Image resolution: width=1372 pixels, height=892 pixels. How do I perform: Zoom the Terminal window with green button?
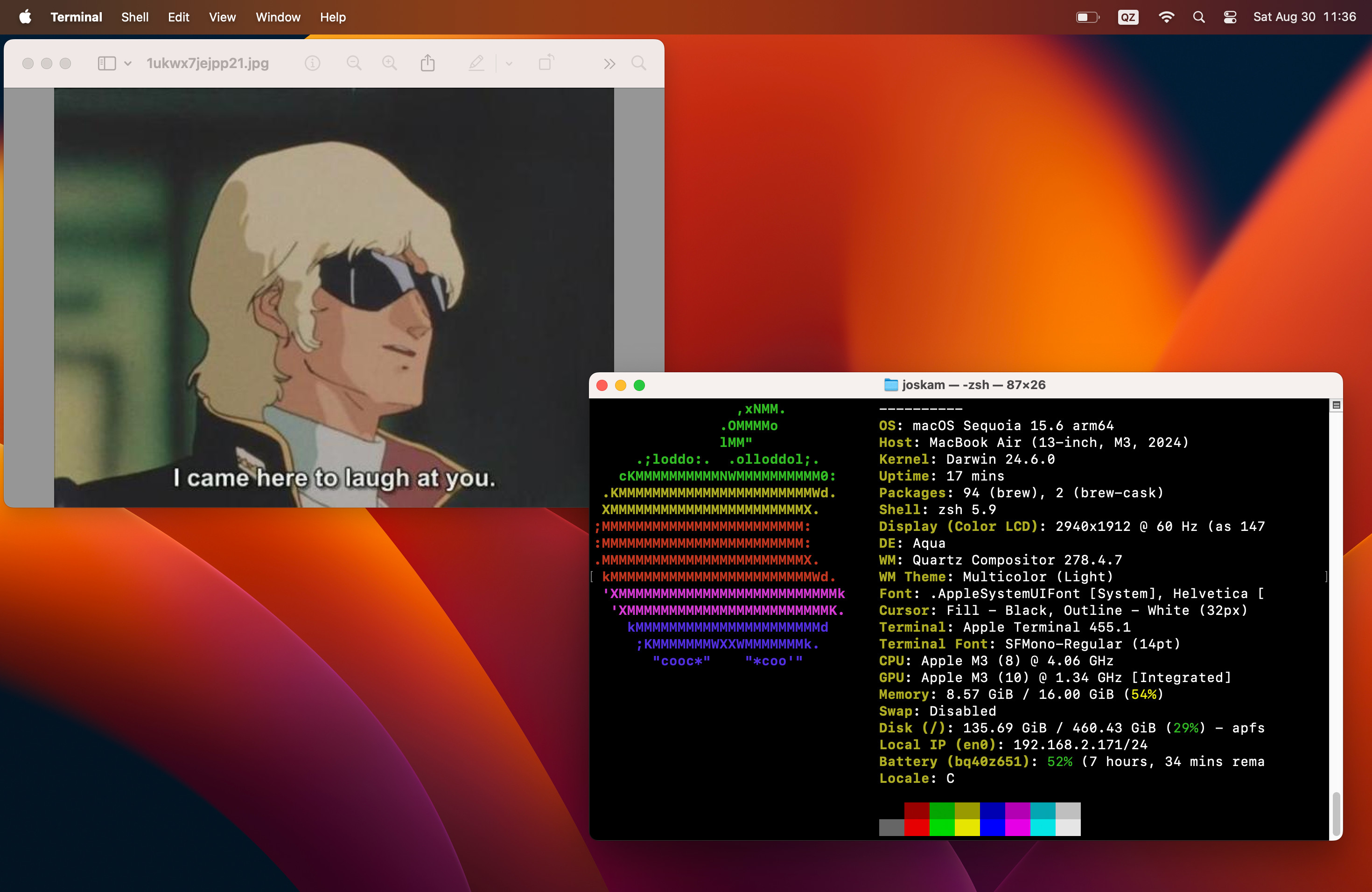639,385
